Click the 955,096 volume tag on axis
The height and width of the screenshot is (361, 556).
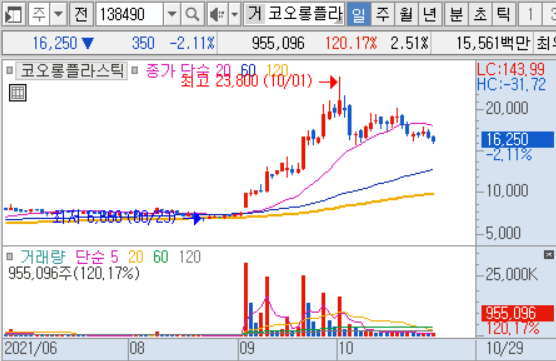[x=517, y=313]
